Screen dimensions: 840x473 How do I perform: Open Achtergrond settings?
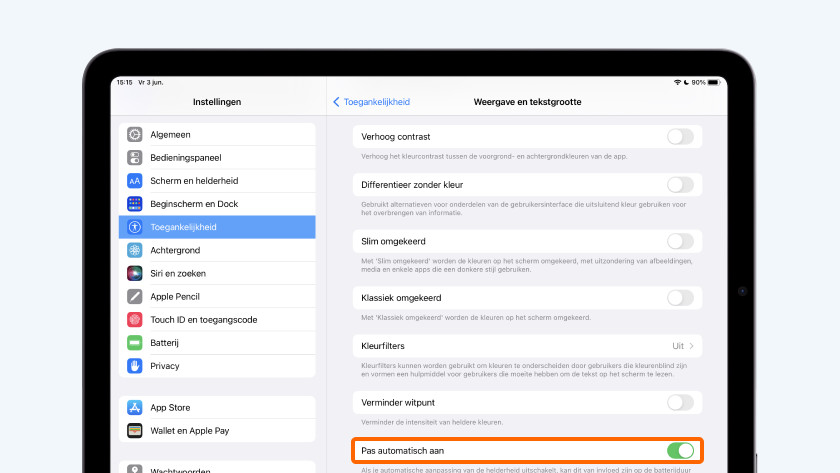pos(217,250)
